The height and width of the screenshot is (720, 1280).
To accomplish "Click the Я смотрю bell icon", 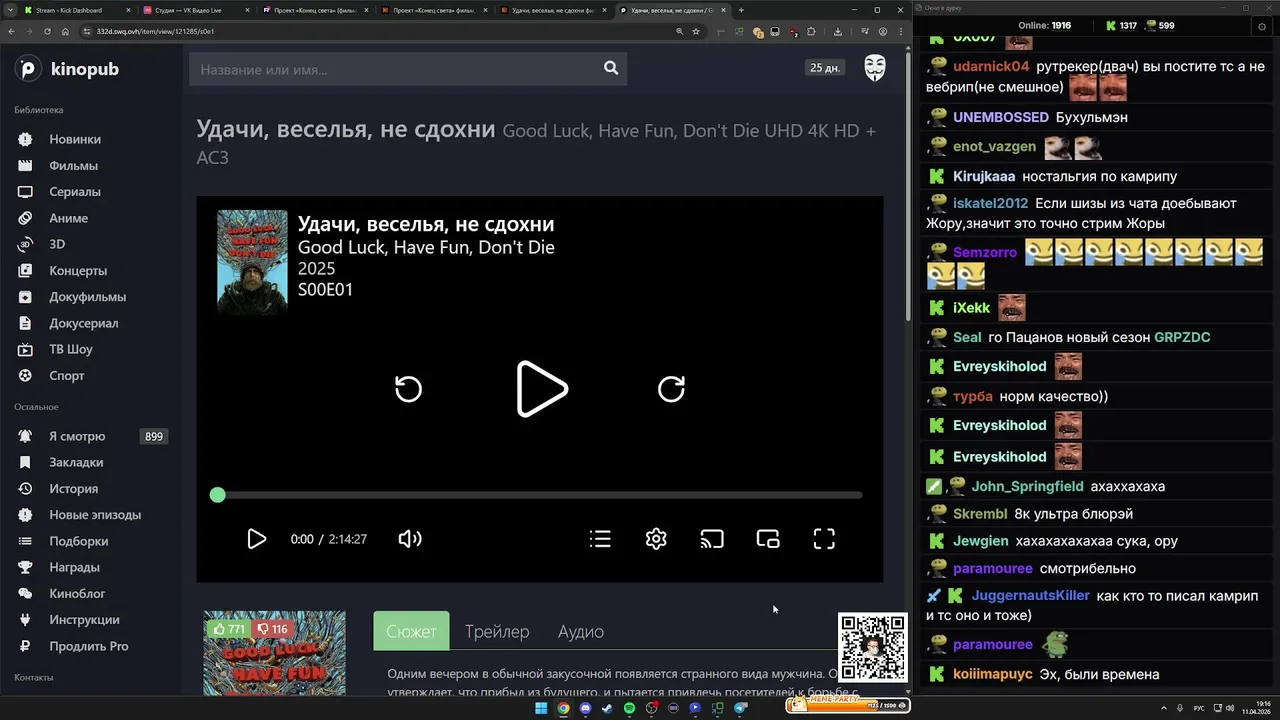I will (26, 436).
